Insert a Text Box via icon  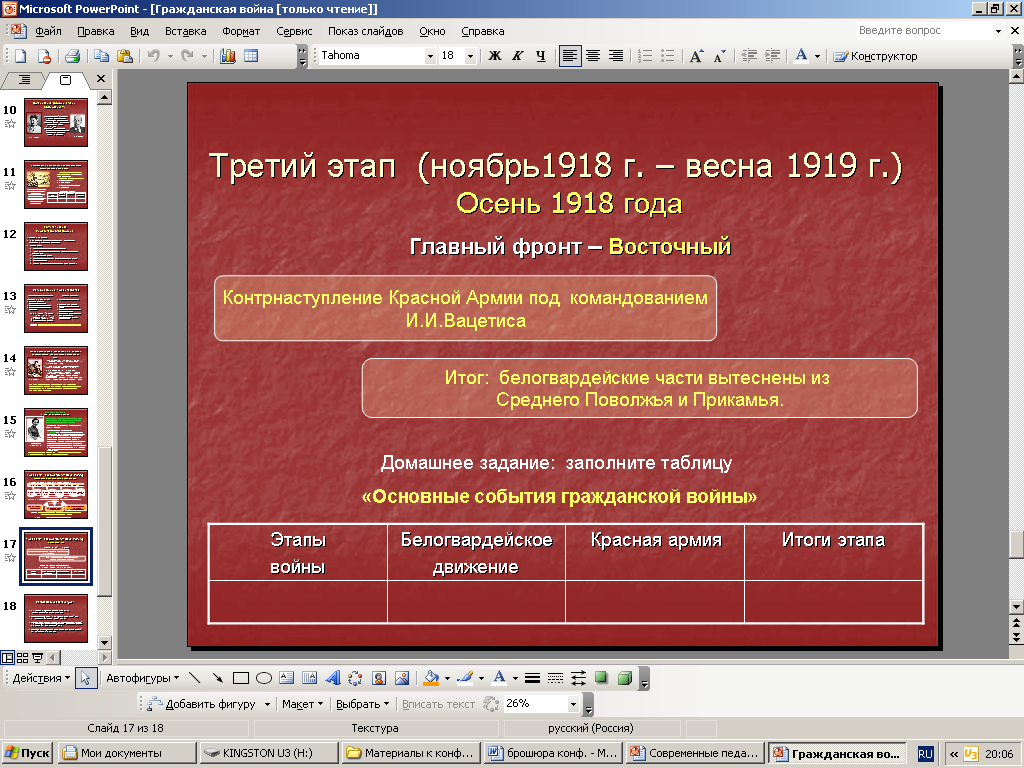click(x=287, y=678)
